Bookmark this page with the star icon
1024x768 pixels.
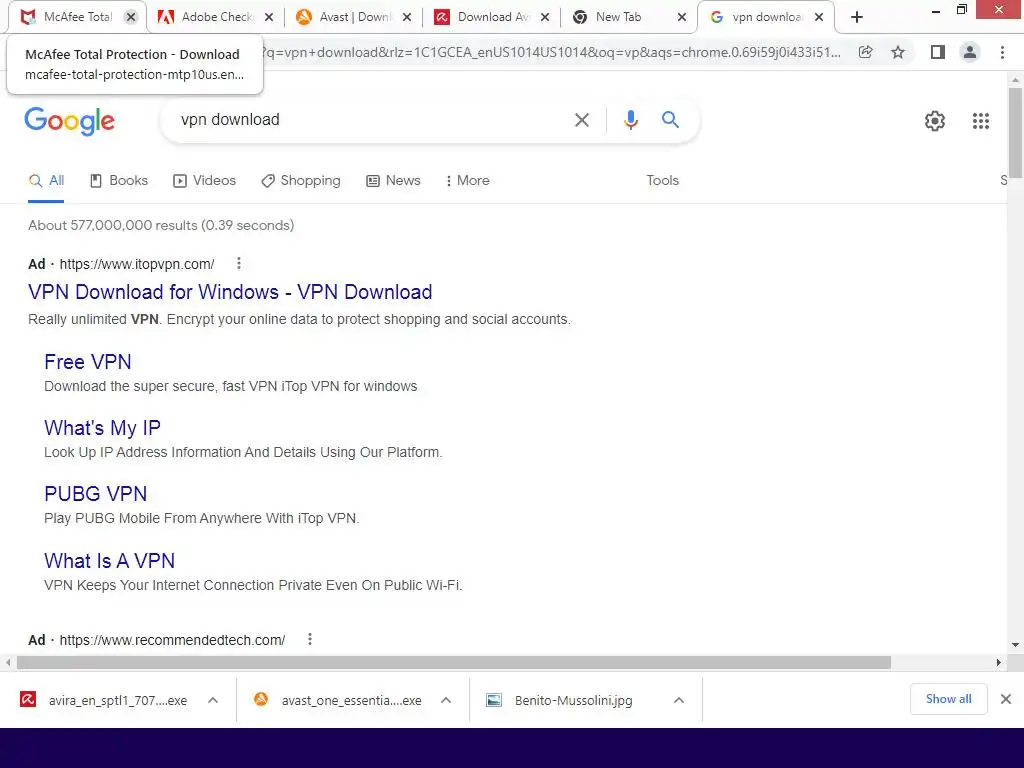tap(898, 52)
